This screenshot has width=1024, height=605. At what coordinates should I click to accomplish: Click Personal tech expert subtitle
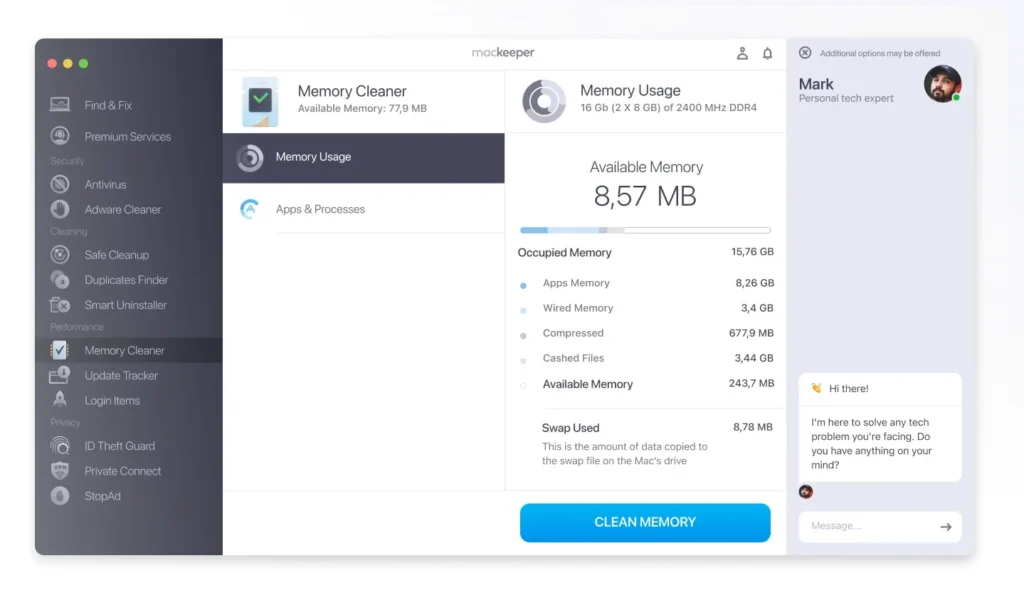point(846,98)
